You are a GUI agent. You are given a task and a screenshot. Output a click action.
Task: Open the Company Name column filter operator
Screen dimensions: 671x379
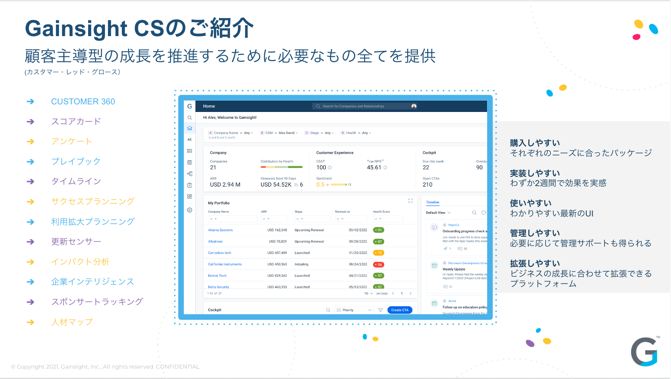point(213,219)
